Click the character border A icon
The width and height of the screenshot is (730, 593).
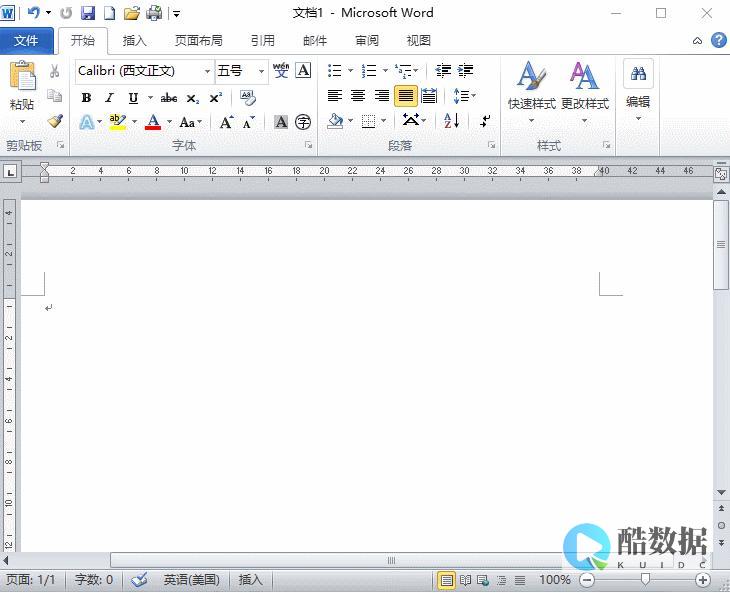coord(303,70)
